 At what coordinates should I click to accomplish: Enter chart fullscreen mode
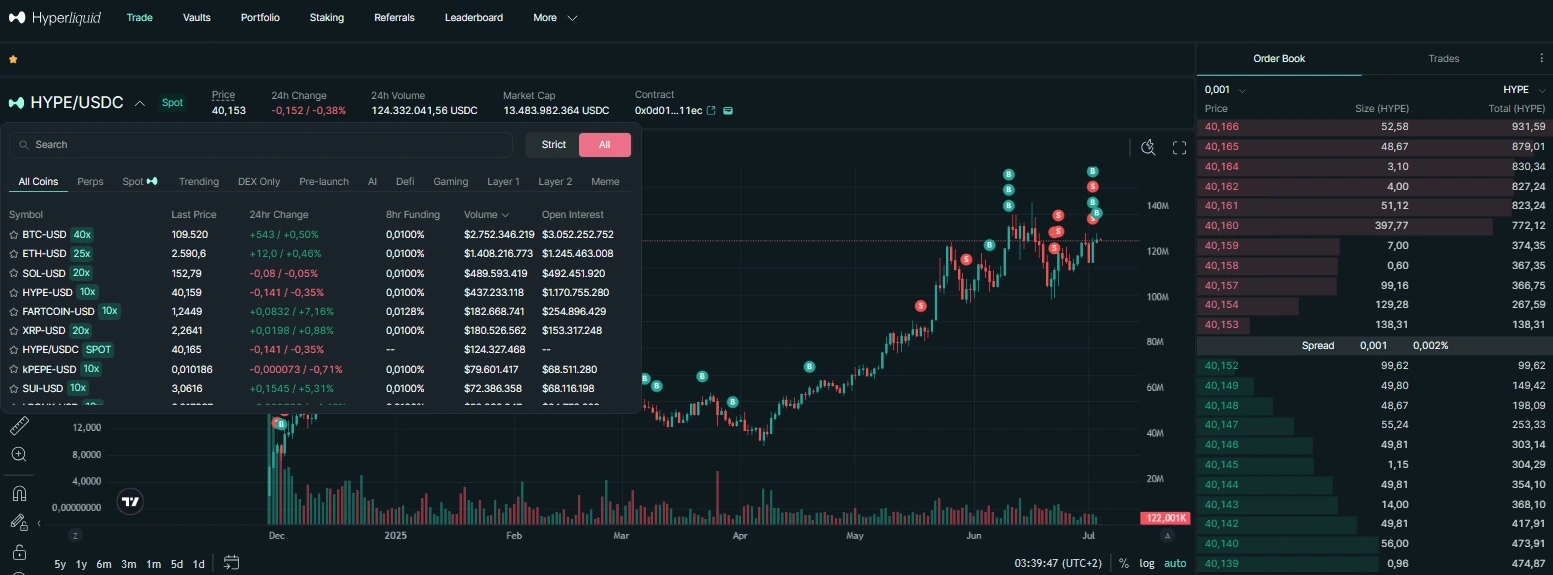pos(1179,148)
